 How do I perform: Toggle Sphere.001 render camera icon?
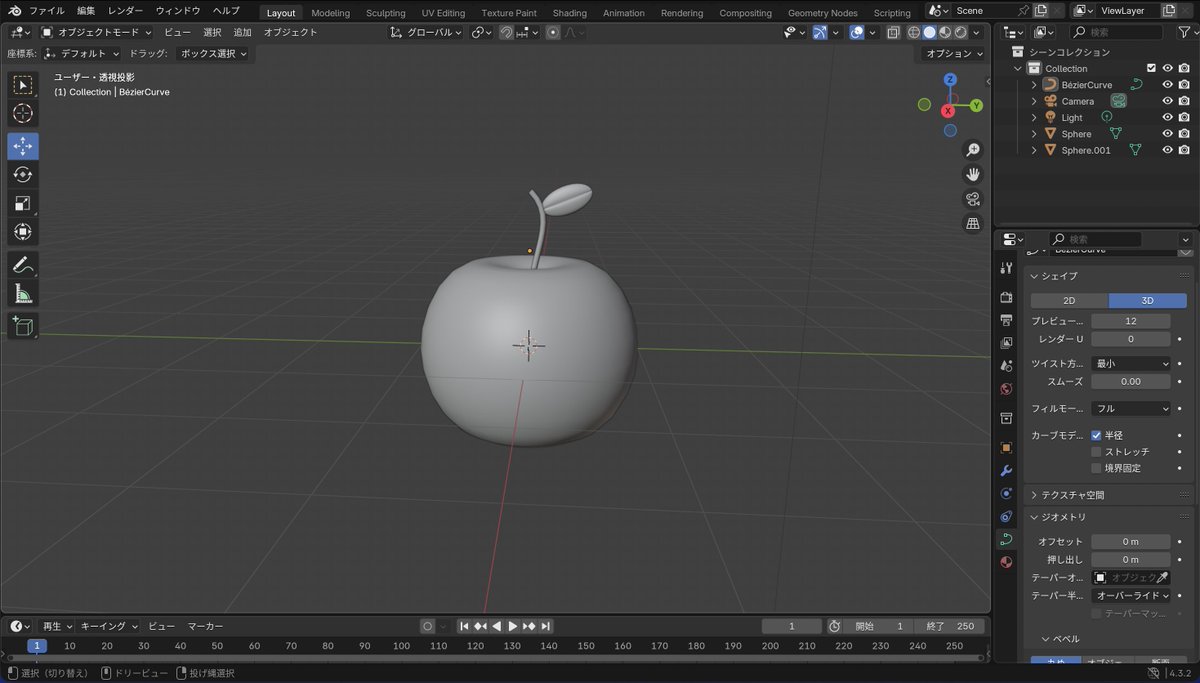(x=1184, y=150)
